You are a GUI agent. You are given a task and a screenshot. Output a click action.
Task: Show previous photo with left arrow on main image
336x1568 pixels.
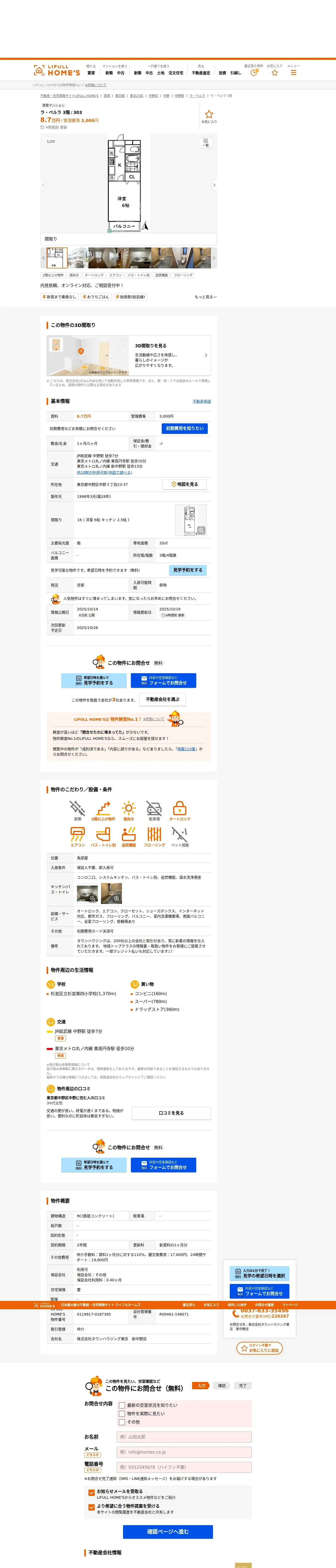[x=43, y=185]
